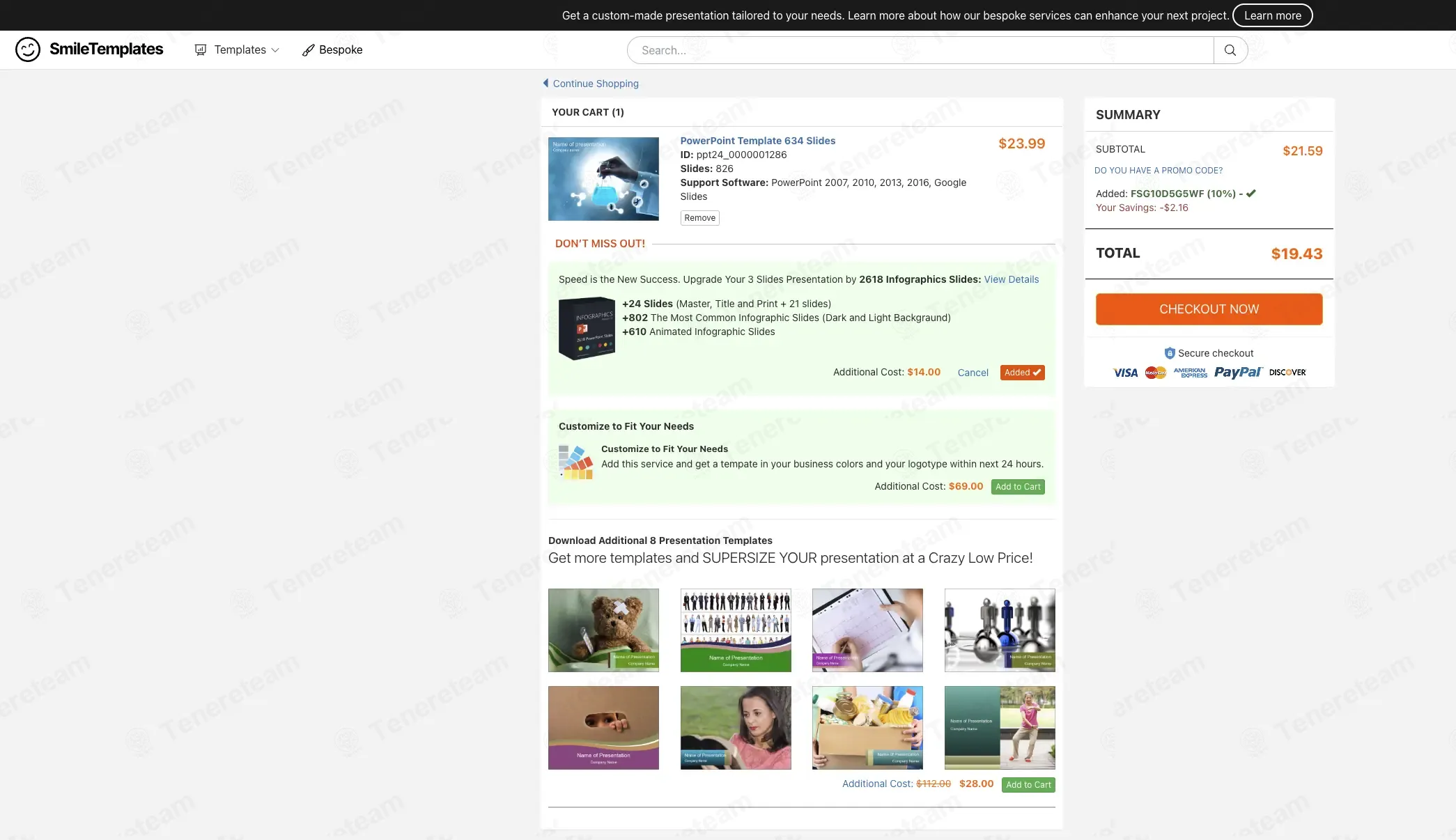Viewport: 1456px width, 840px height.
Task: Expand the Templates dropdown menu
Action: click(x=237, y=50)
